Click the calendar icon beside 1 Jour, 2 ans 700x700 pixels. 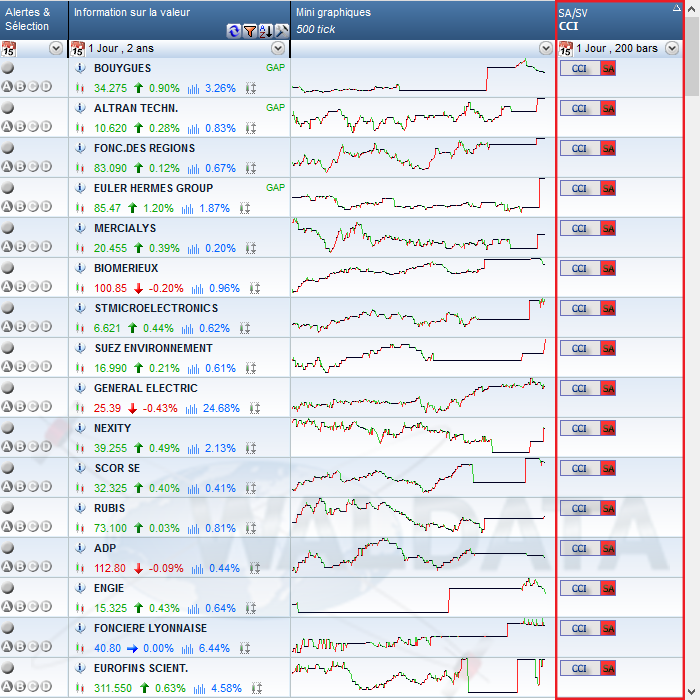[78, 49]
